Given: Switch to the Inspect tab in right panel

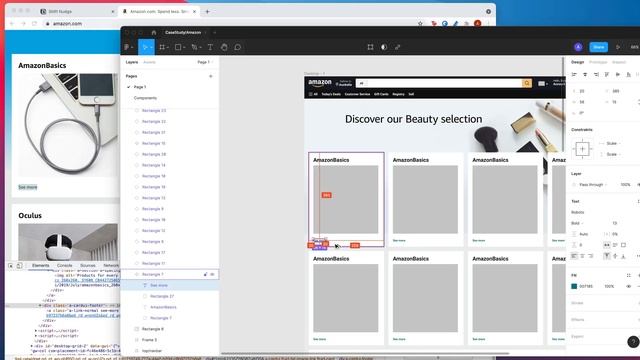Looking at the screenshot, I should [619, 62].
